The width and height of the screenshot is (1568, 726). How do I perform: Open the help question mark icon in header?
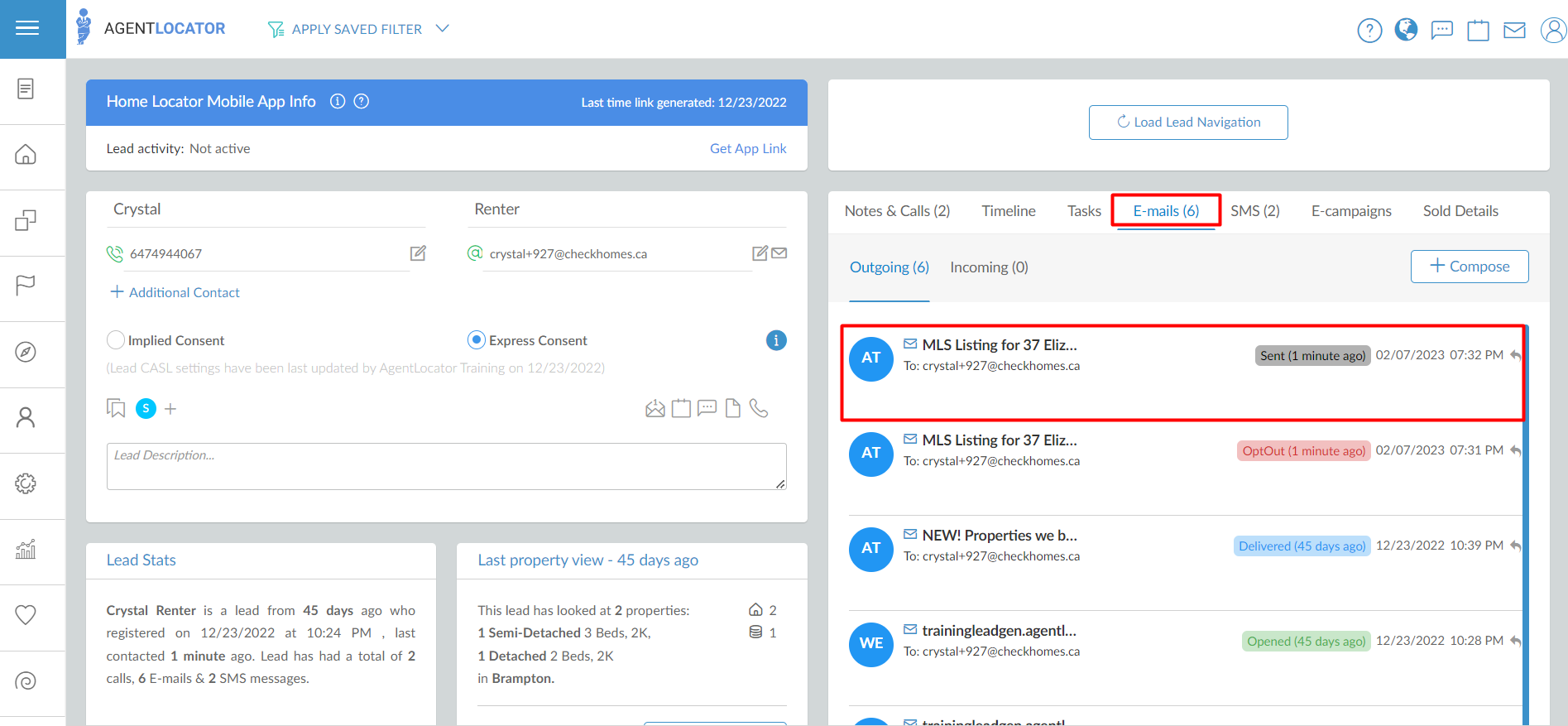(x=1369, y=31)
